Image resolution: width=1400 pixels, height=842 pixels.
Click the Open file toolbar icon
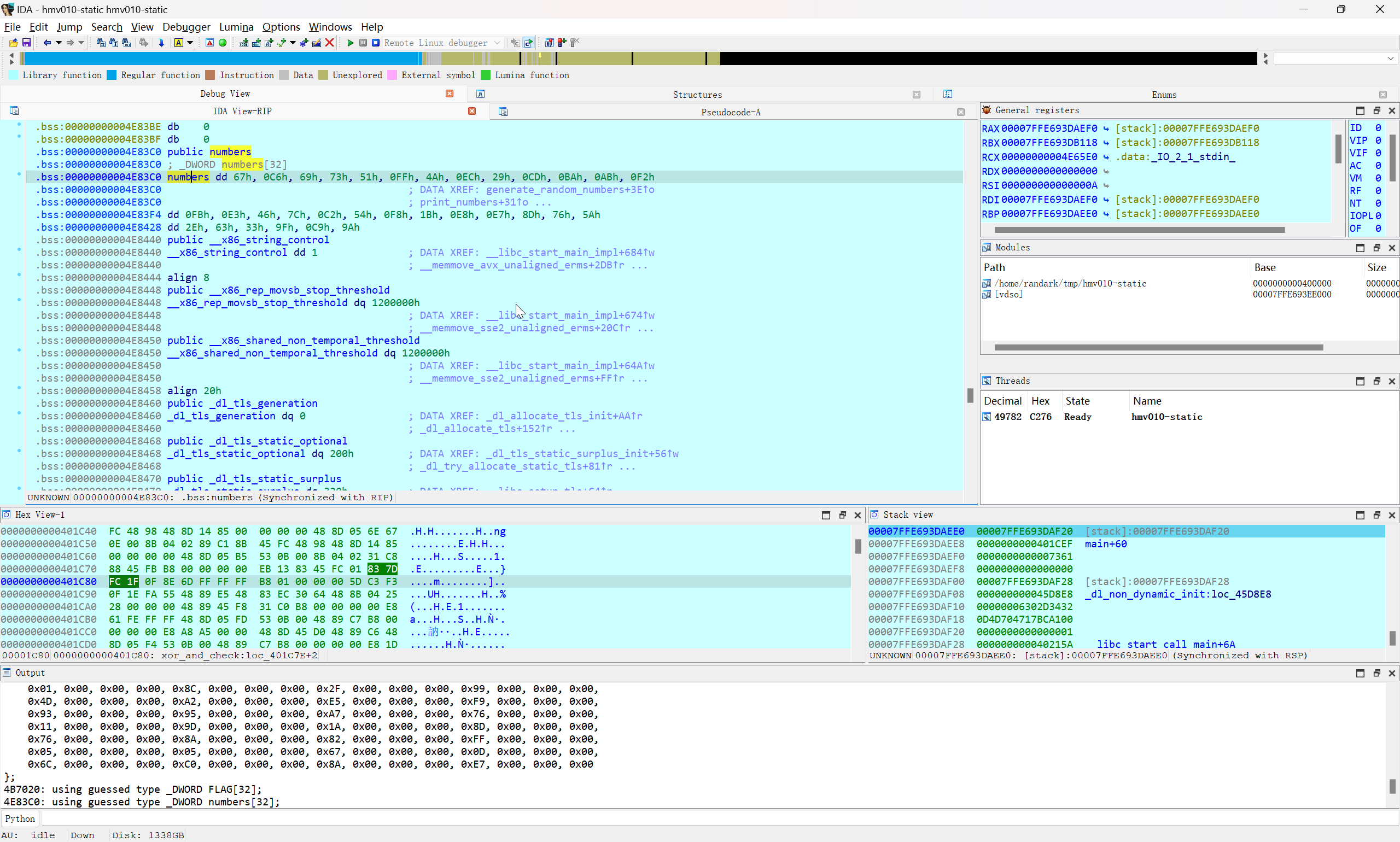click(13, 43)
